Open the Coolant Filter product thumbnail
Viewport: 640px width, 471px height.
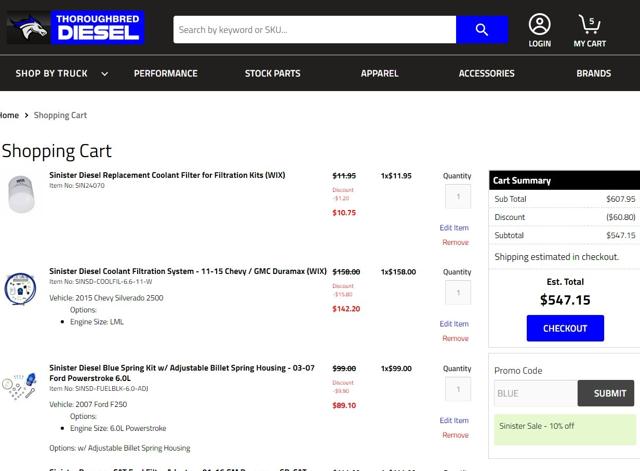pos(21,194)
